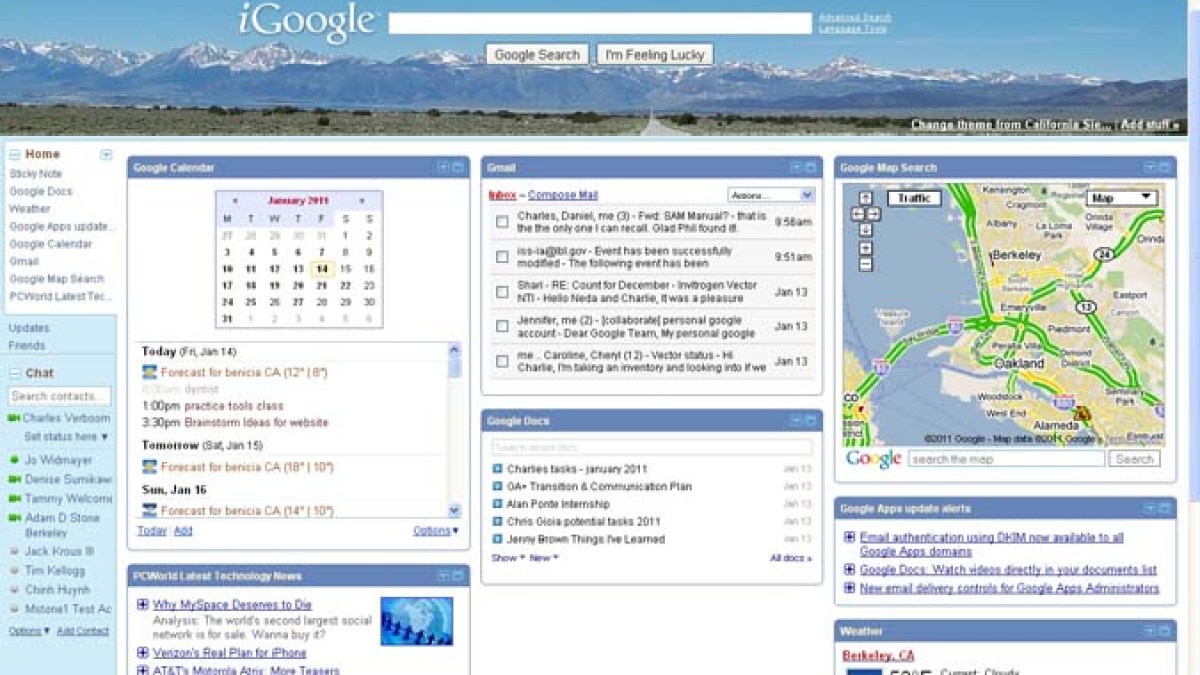Select Google Map Search in sidebar list
The image size is (1200, 675).
tap(57, 279)
